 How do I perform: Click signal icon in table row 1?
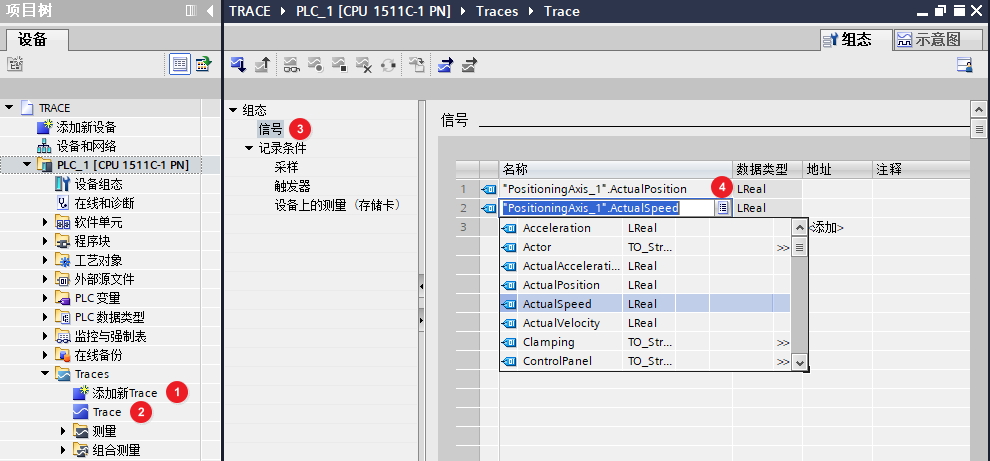click(x=489, y=189)
